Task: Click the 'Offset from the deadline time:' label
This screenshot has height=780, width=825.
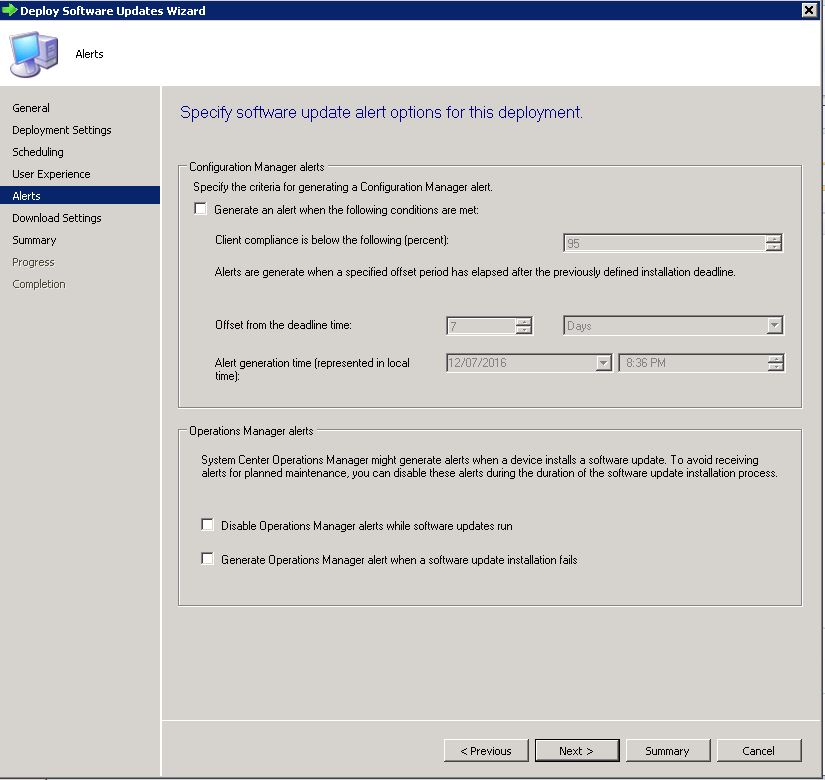Action: point(283,325)
